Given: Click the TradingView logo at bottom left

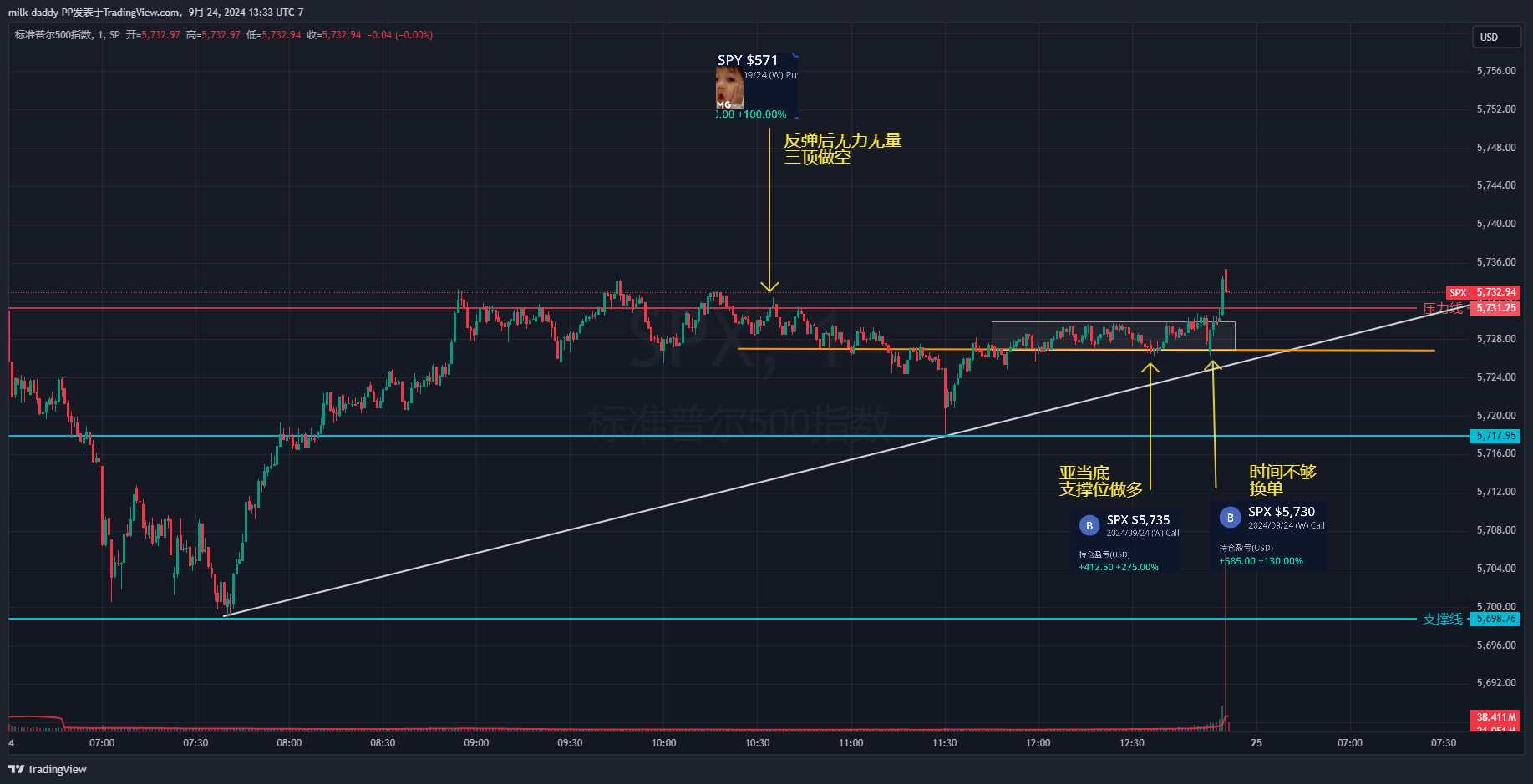Looking at the screenshot, I should [x=48, y=769].
